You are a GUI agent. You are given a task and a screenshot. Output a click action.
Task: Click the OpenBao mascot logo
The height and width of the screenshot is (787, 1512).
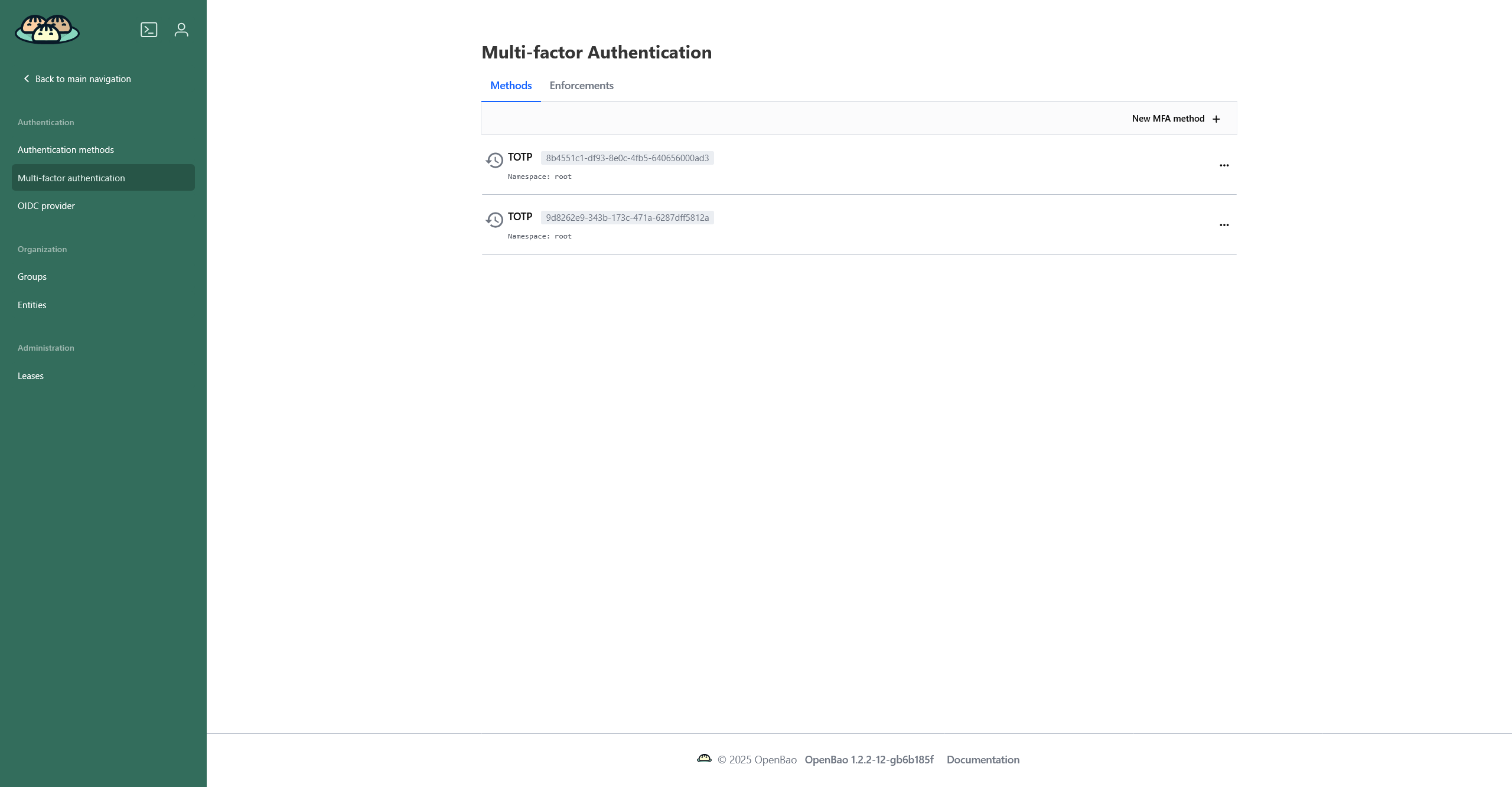(47, 29)
